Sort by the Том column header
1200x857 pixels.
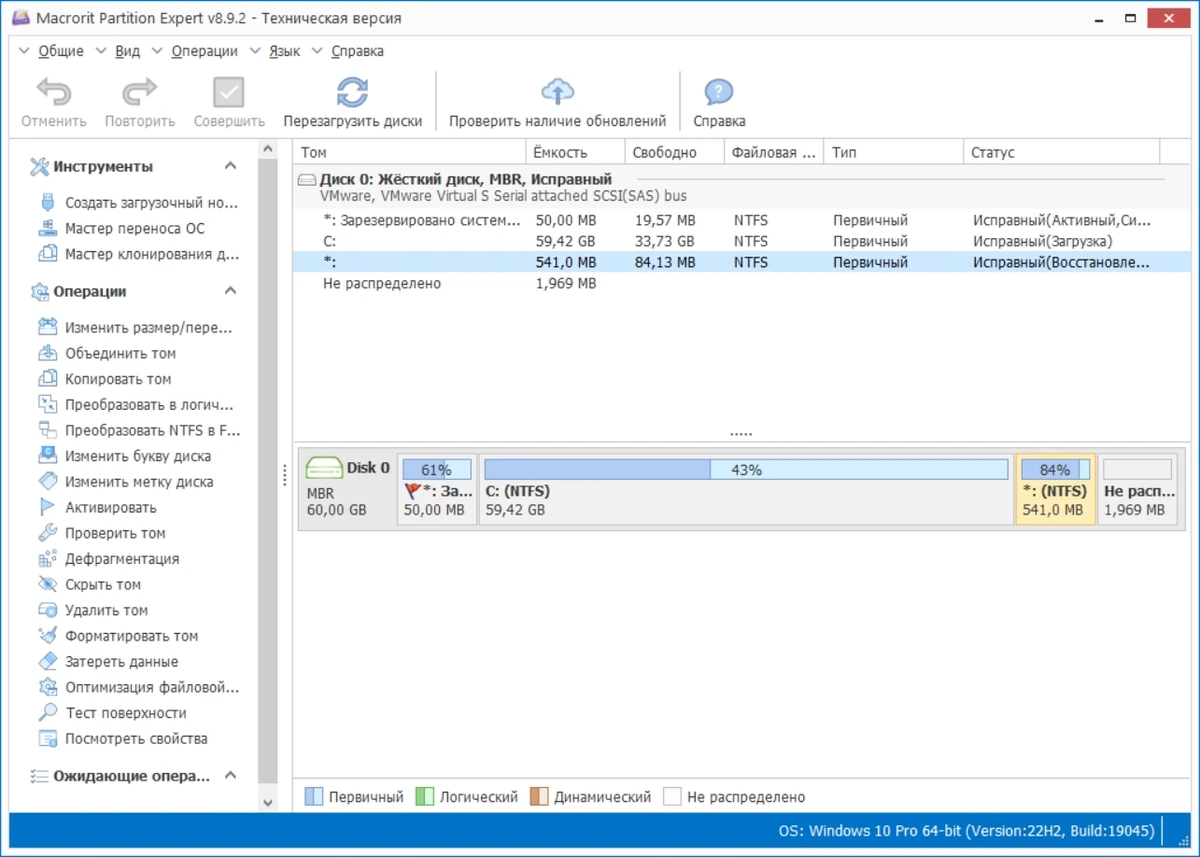tap(409, 152)
